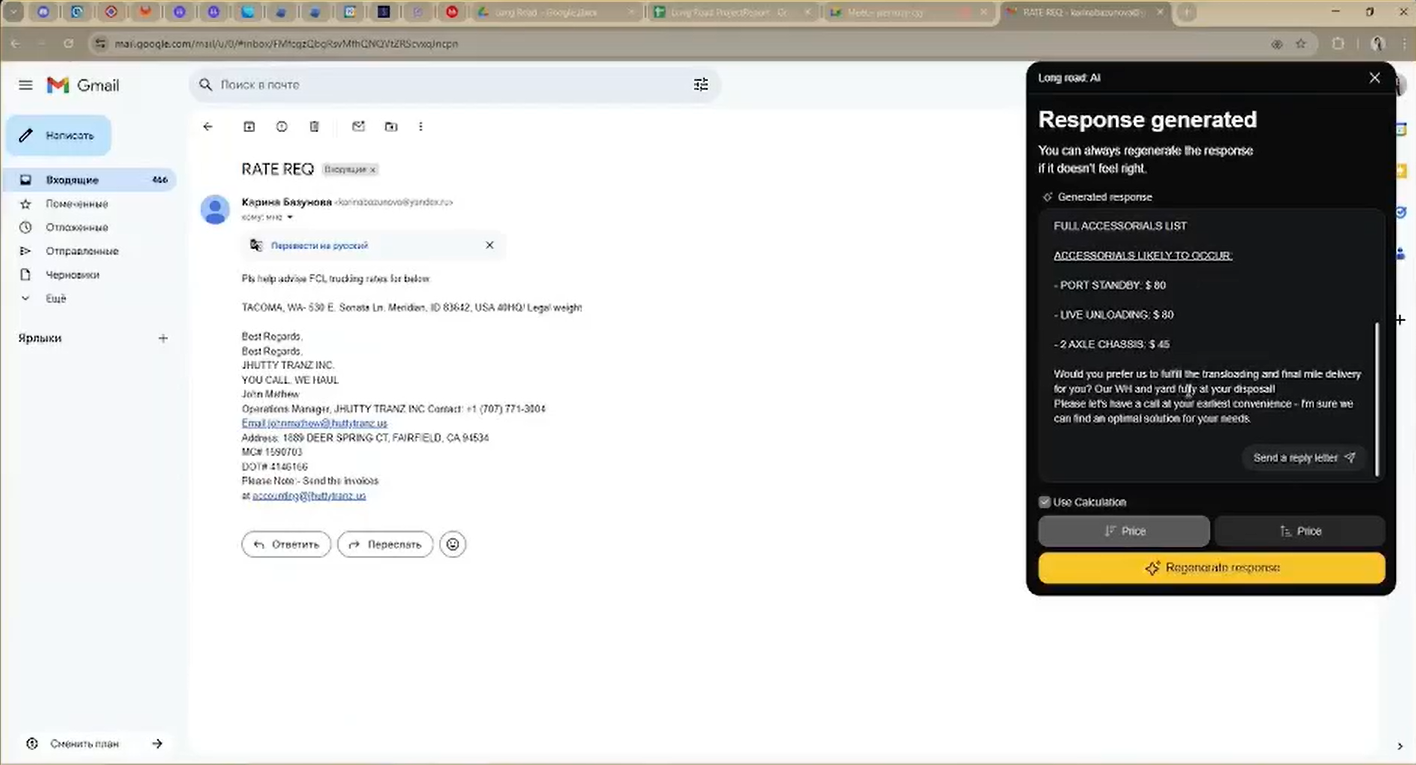Remove the Входящие label chip via its x

[373, 170]
